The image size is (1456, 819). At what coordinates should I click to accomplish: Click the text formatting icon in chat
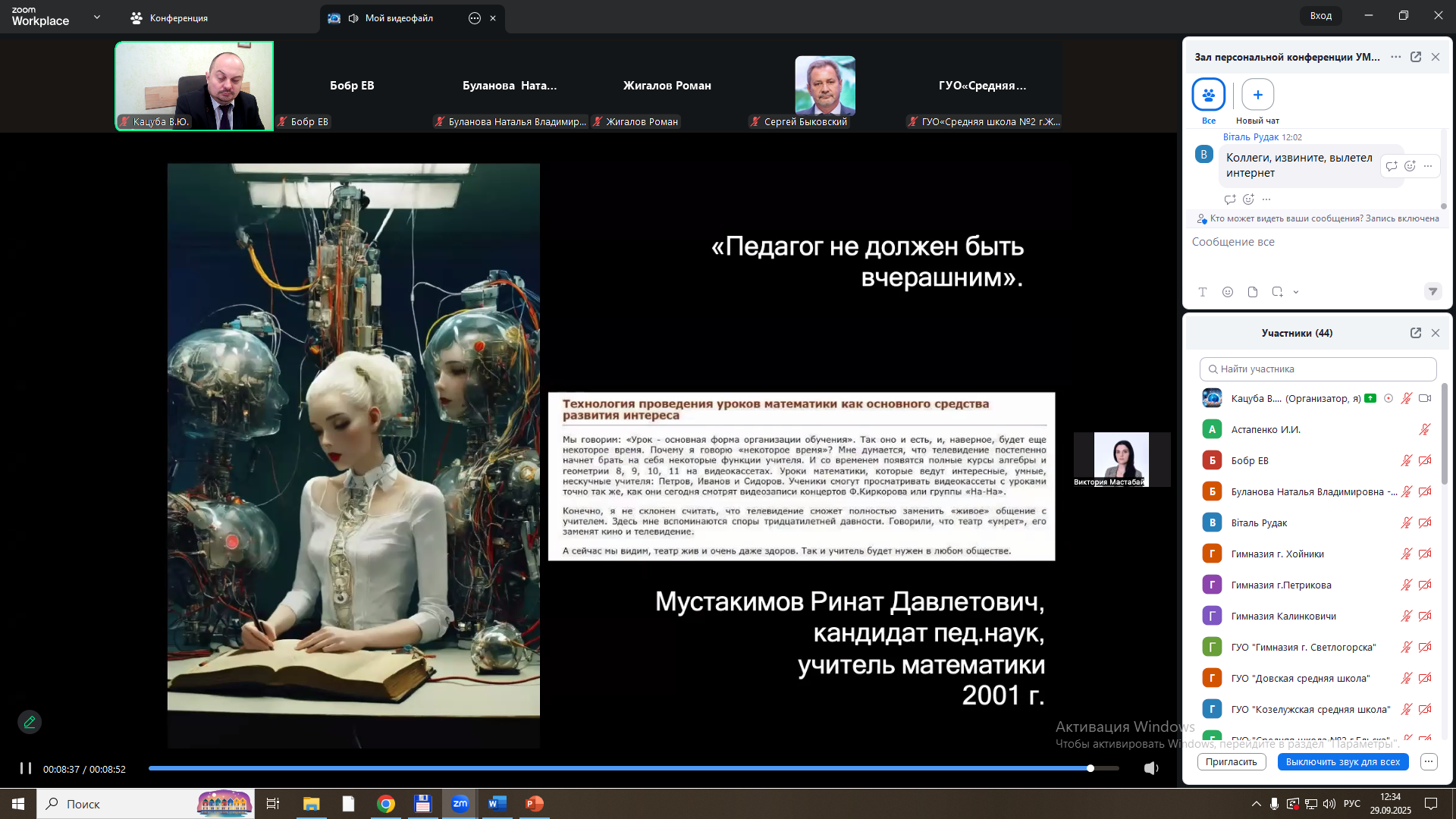coord(1203,292)
